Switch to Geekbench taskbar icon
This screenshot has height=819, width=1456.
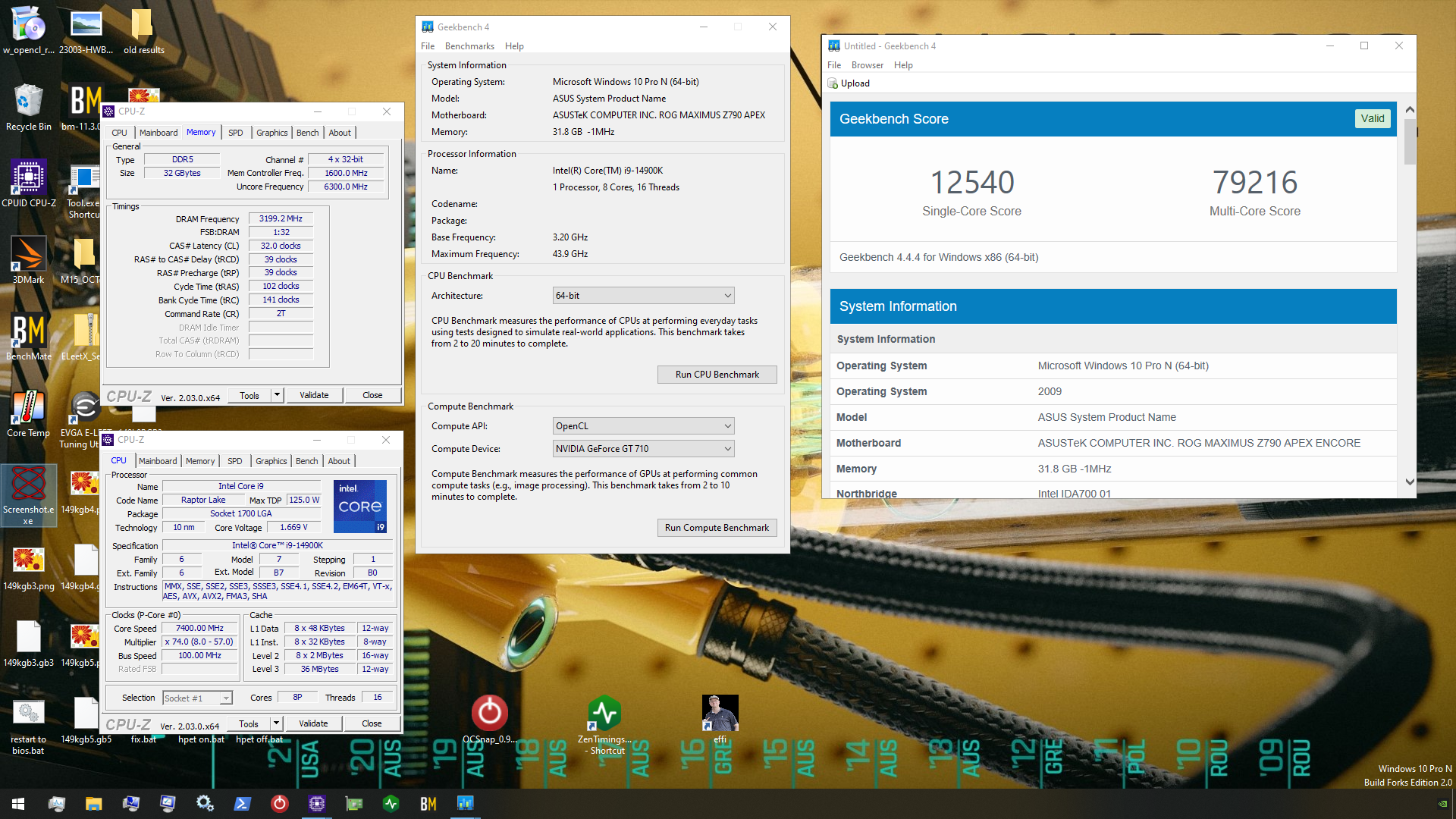(x=465, y=804)
